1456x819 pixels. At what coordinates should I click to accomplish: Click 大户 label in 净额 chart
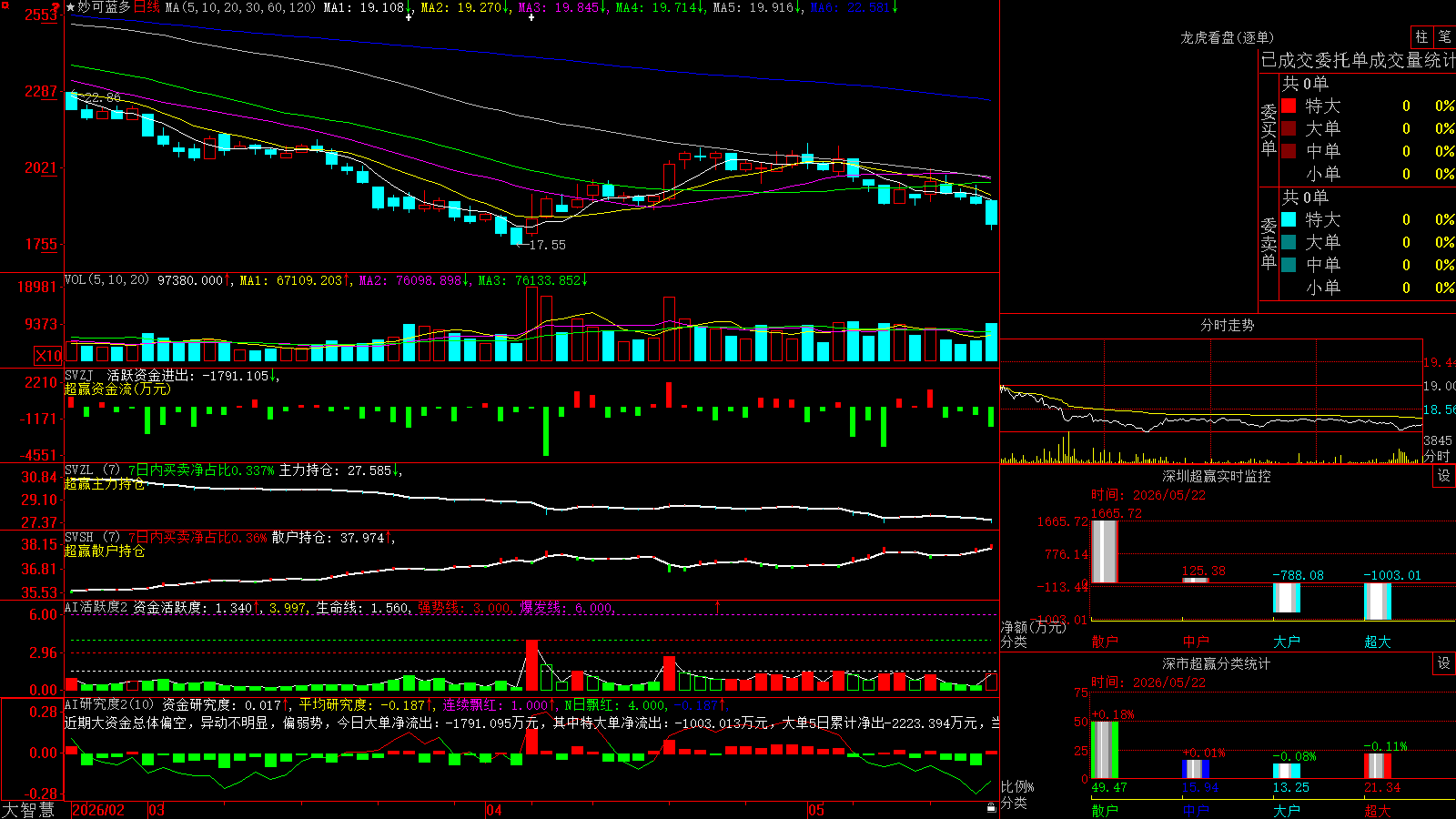[x=1287, y=642]
